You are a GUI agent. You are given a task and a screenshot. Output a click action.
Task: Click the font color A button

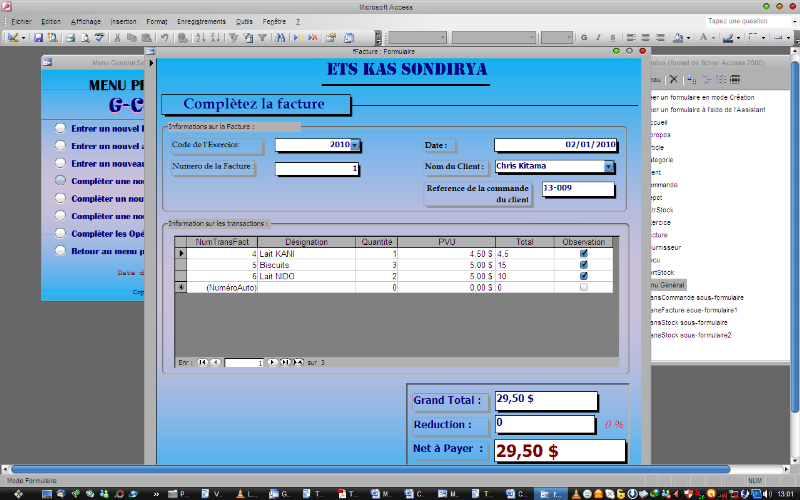702,38
